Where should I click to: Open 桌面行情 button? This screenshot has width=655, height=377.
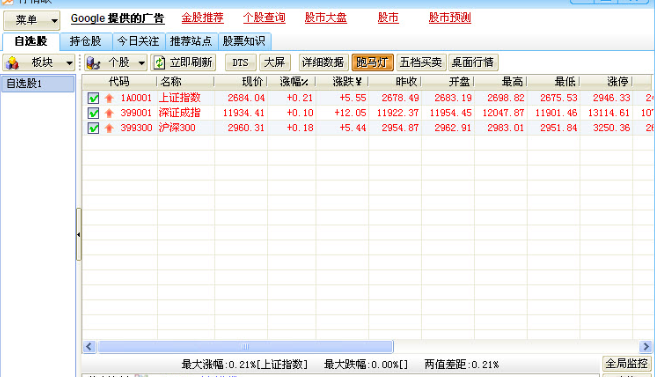pos(473,63)
